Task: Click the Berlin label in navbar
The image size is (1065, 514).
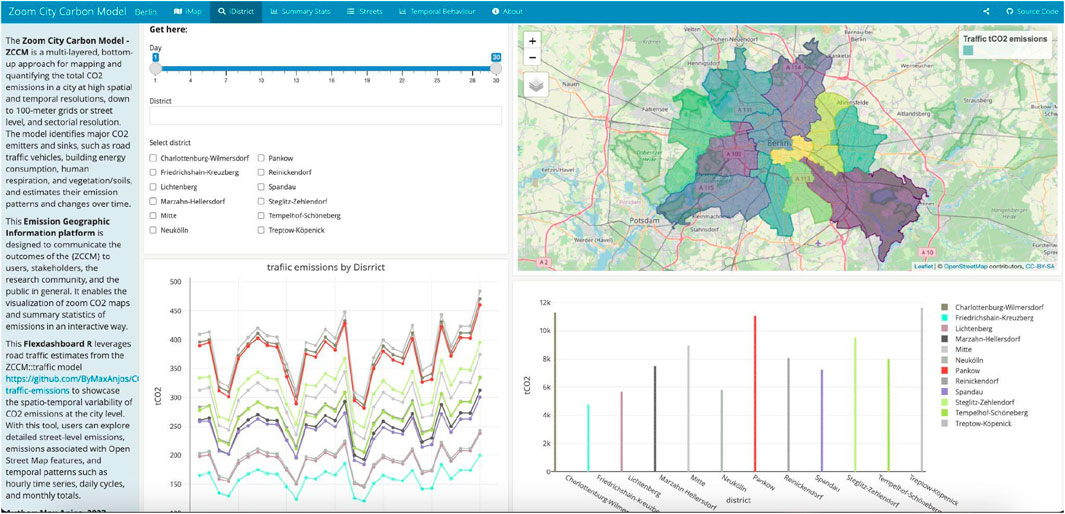Action: pos(145,12)
